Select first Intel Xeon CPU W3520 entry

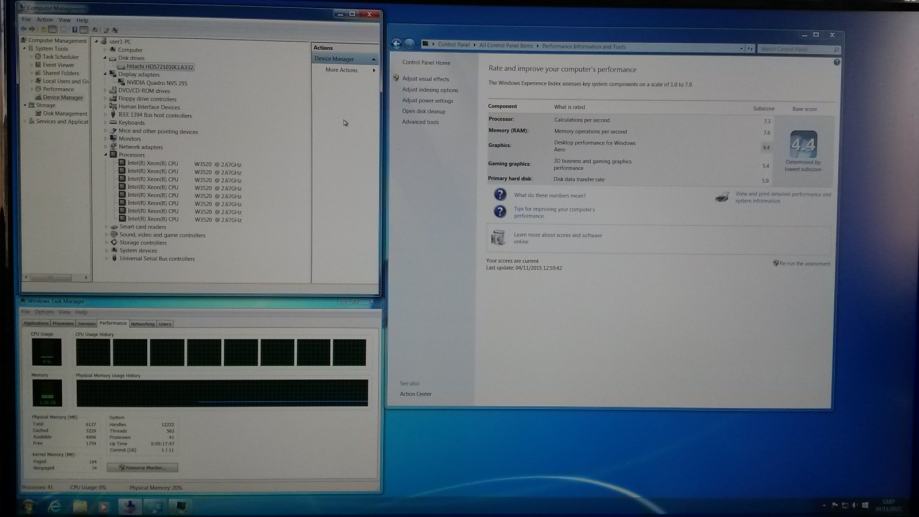point(184,164)
